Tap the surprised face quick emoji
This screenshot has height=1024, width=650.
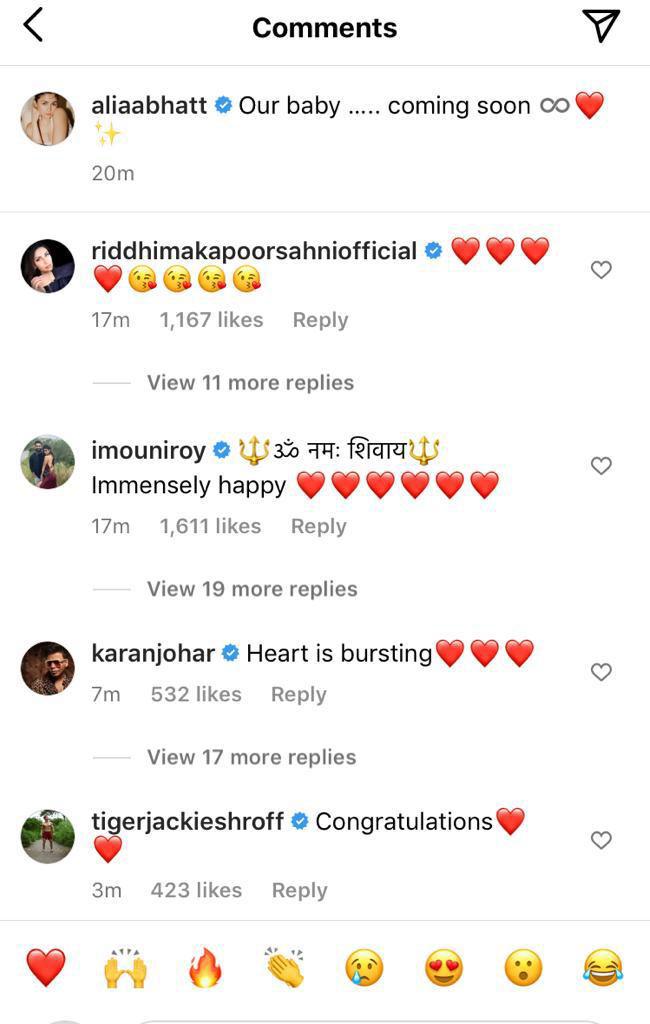(x=523, y=967)
